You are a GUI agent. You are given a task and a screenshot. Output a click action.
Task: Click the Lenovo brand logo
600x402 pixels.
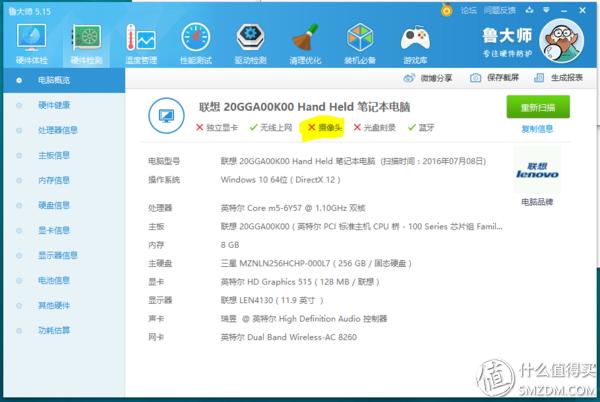click(537, 171)
